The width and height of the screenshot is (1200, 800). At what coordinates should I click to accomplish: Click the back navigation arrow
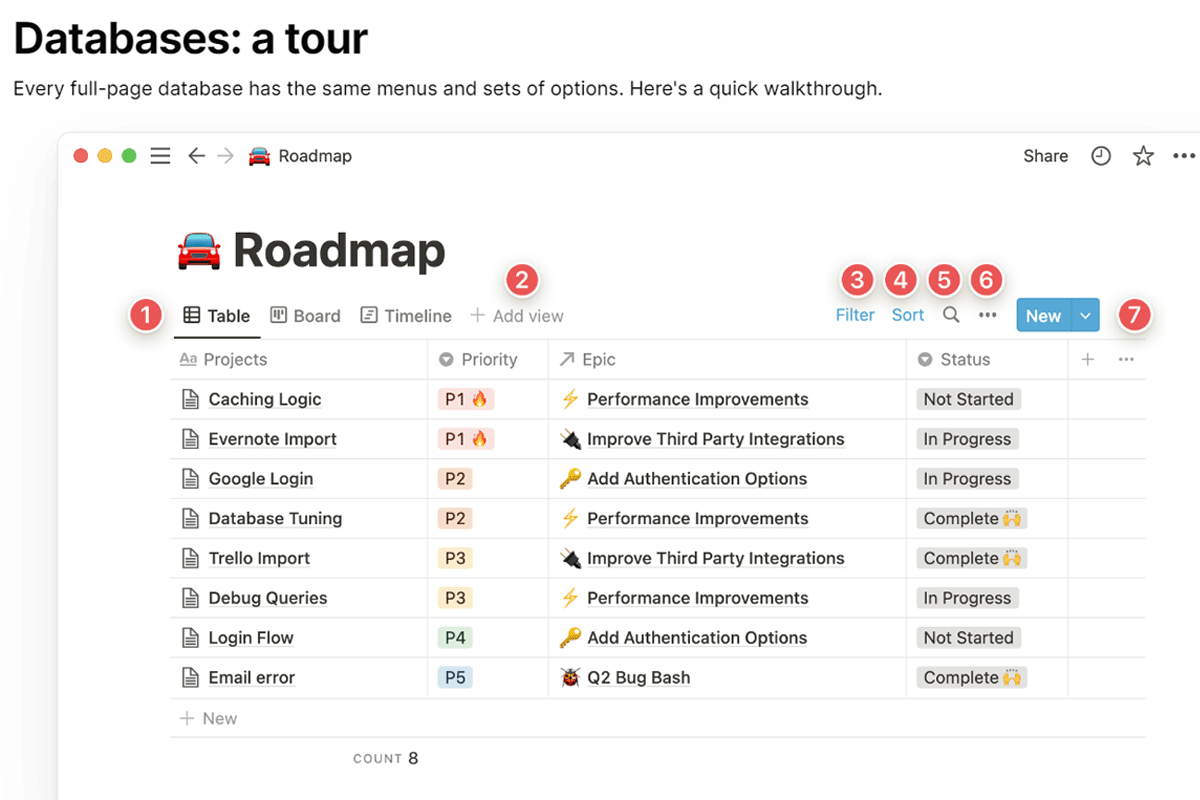pos(196,156)
